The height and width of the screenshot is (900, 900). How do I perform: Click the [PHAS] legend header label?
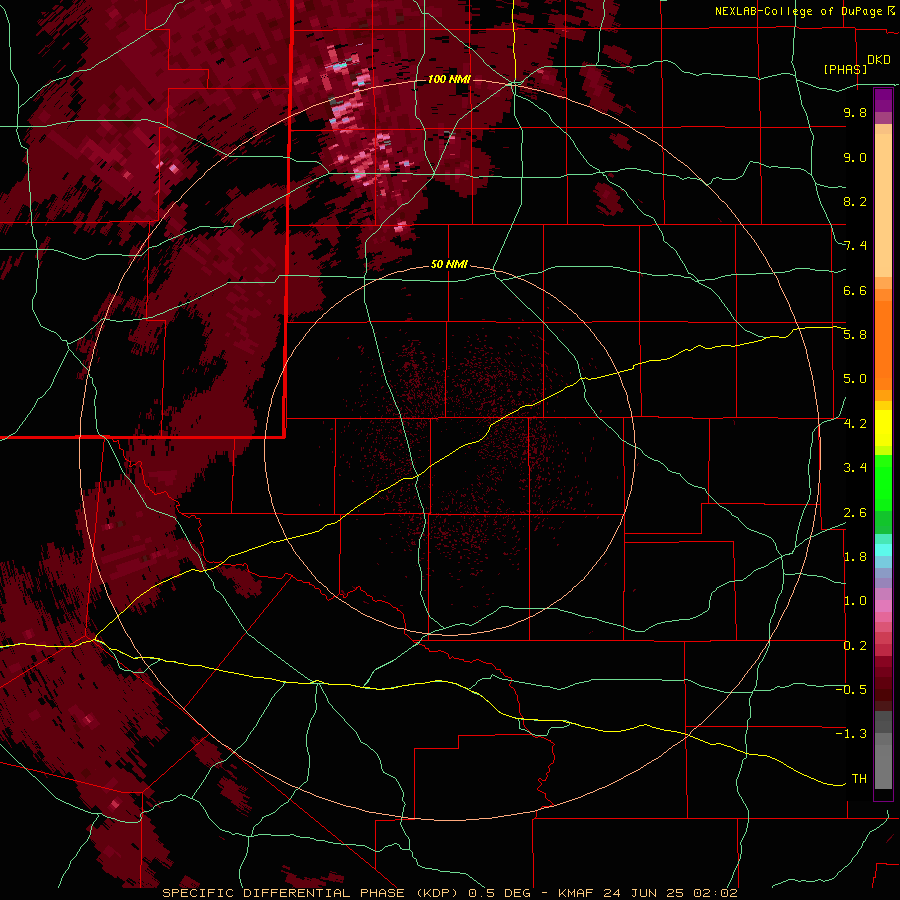point(845,69)
